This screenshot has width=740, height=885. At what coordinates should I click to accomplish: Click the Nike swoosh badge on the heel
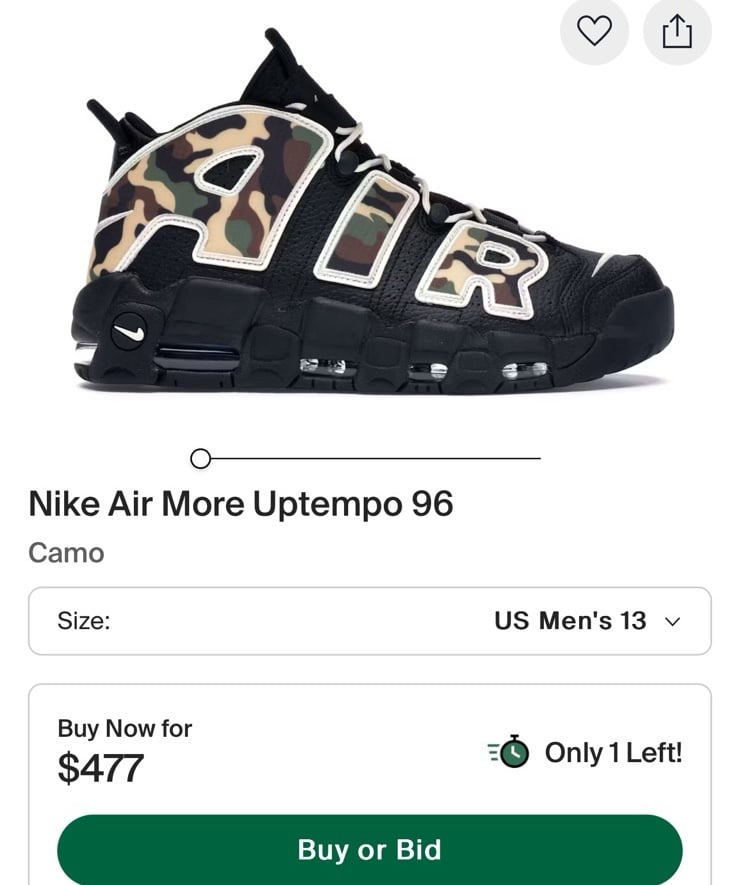(x=128, y=331)
